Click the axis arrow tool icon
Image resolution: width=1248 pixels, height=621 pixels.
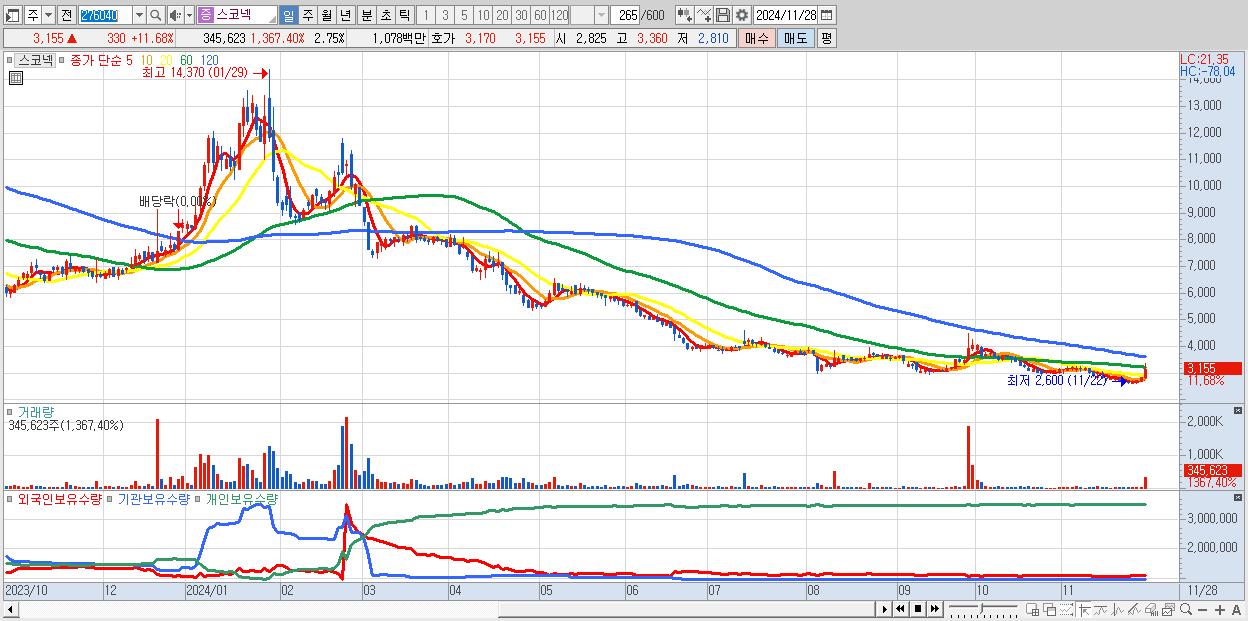[1085, 610]
